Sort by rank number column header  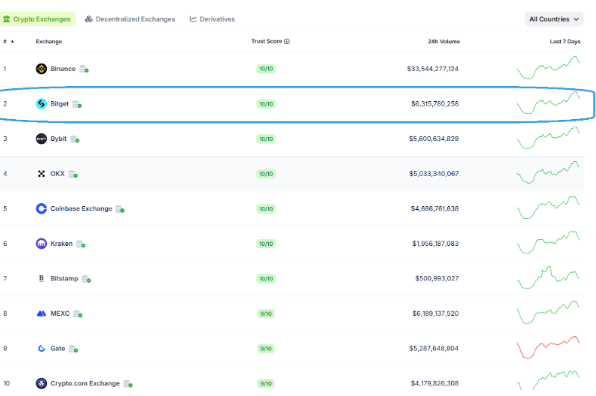[8, 41]
